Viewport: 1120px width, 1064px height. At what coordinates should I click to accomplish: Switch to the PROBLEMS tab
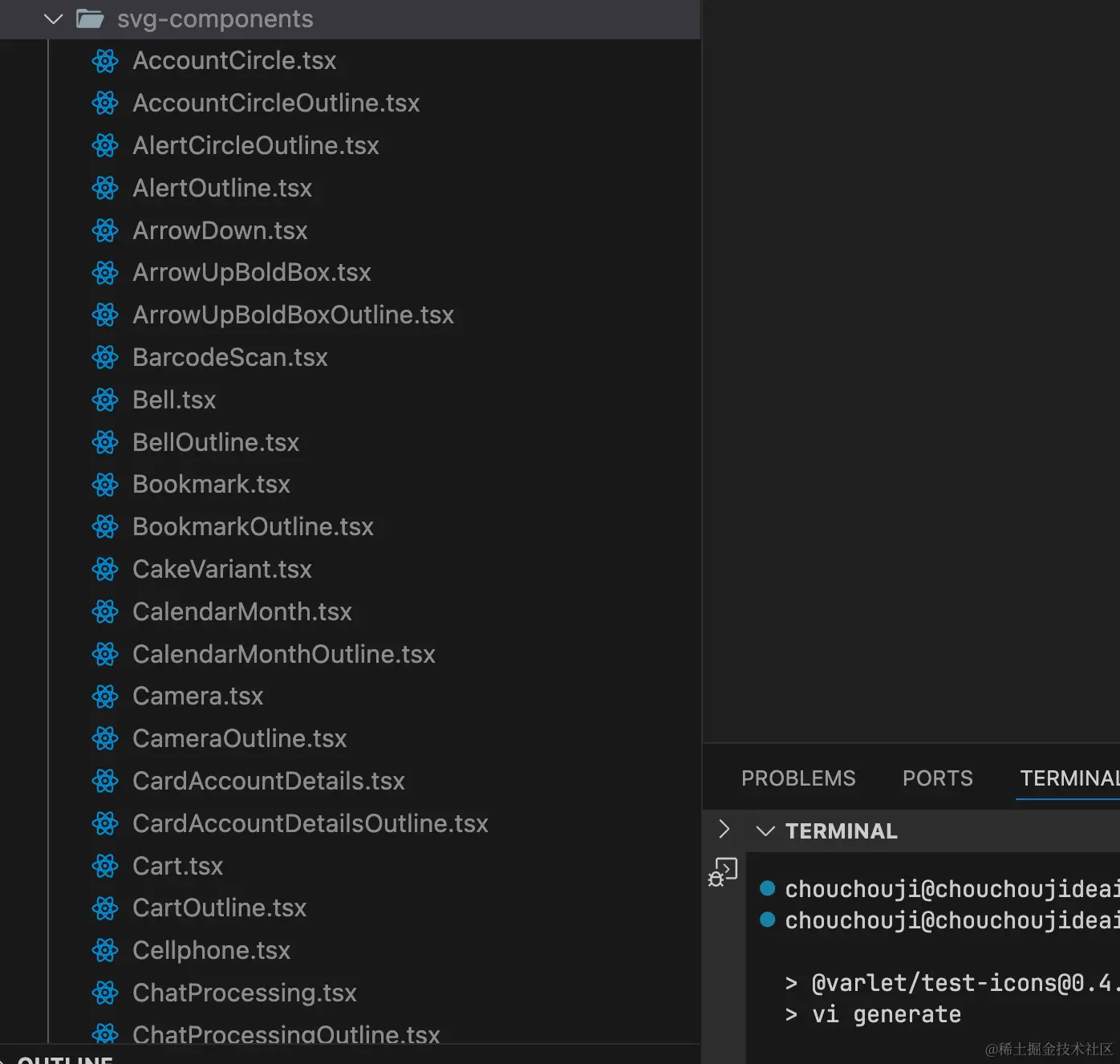797,778
